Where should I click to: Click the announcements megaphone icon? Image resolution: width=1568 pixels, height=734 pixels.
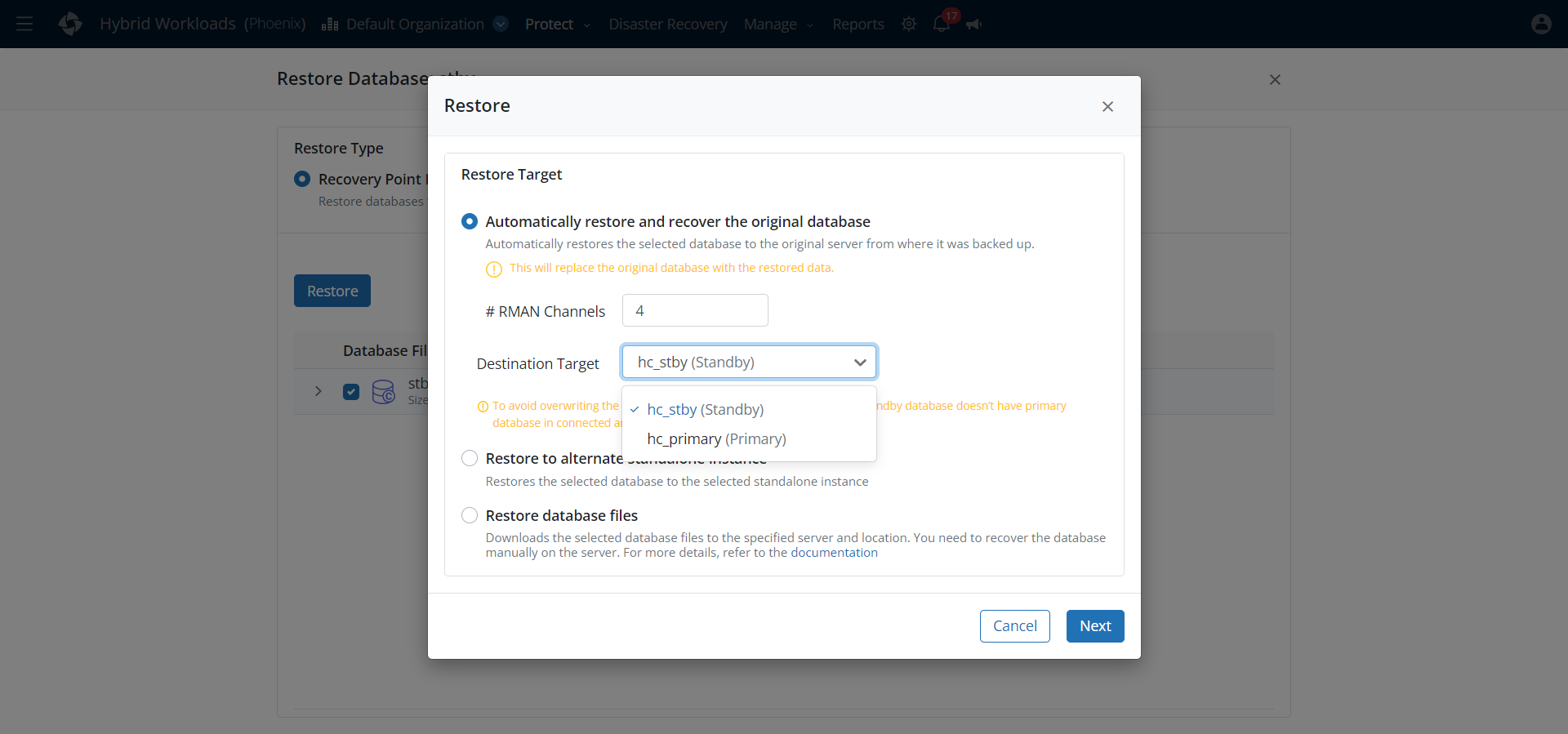pyautogui.click(x=973, y=24)
